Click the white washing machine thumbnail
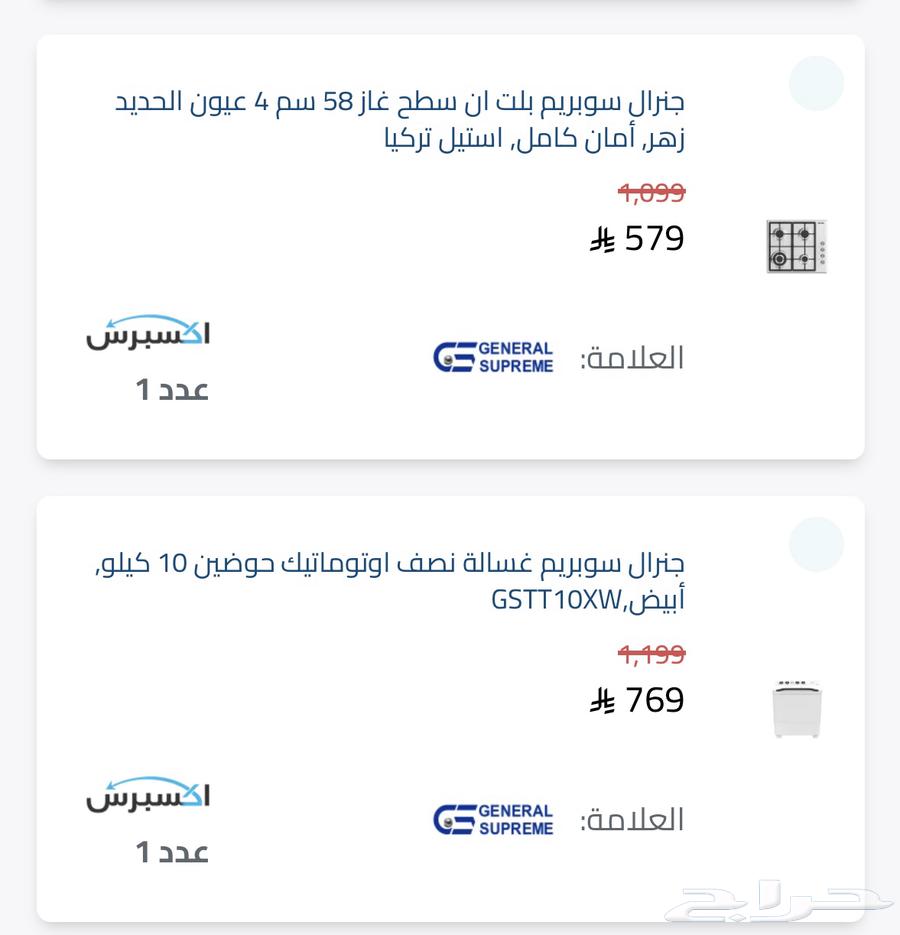The height and width of the screenshot is (935, 900). (x=797, y=708)
